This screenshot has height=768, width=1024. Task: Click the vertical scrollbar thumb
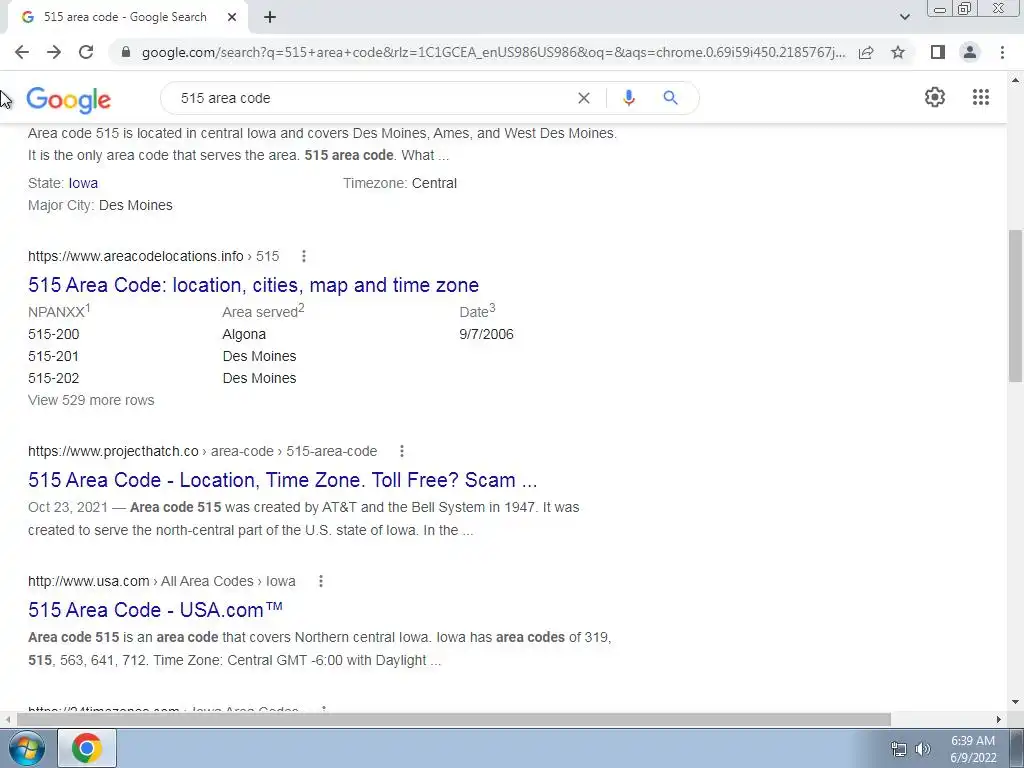(1016, 306)
